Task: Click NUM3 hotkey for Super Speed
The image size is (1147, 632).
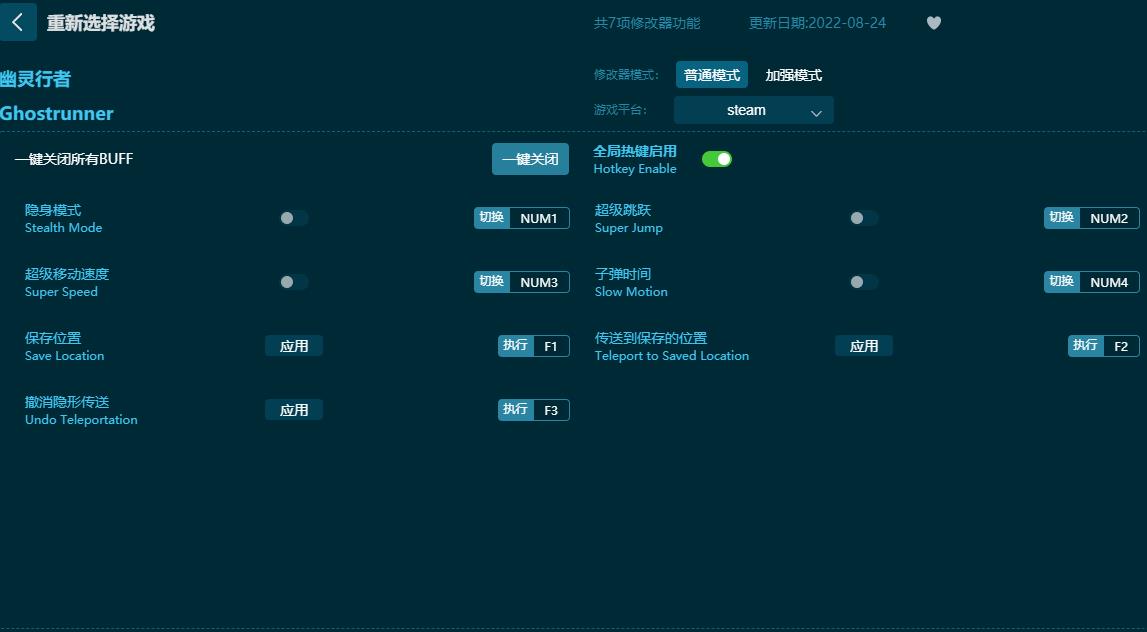Action: pos(539,282)
